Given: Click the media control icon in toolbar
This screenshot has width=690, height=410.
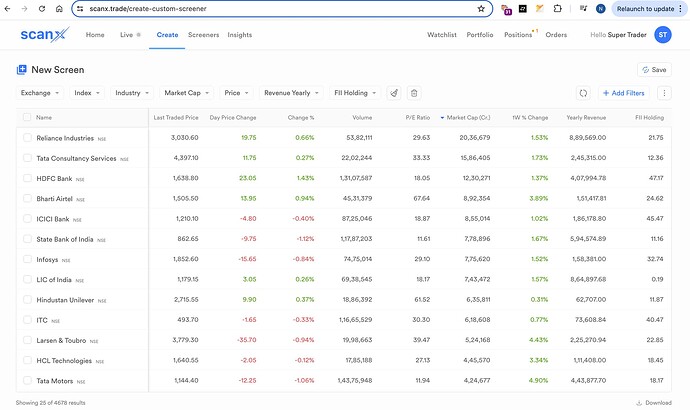Looking at the screenshot, I should coord(583,8).
